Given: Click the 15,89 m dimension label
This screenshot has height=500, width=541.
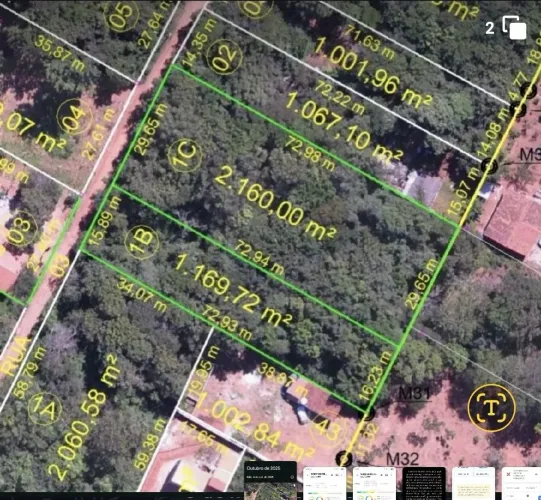Looking at the screenshot, I should point(106,221).
